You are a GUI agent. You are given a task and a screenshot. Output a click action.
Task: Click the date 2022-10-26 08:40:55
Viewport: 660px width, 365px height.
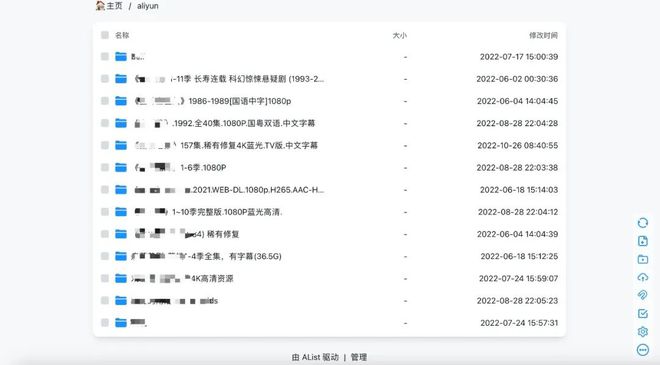tap(518, 145)
